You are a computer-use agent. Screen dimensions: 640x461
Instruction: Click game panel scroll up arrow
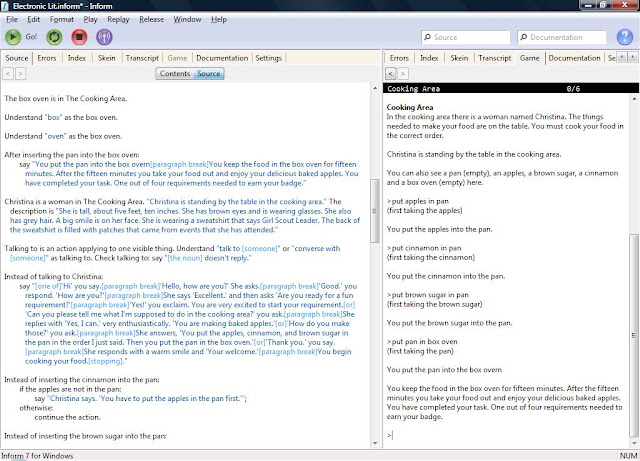(x=634, y=98)
